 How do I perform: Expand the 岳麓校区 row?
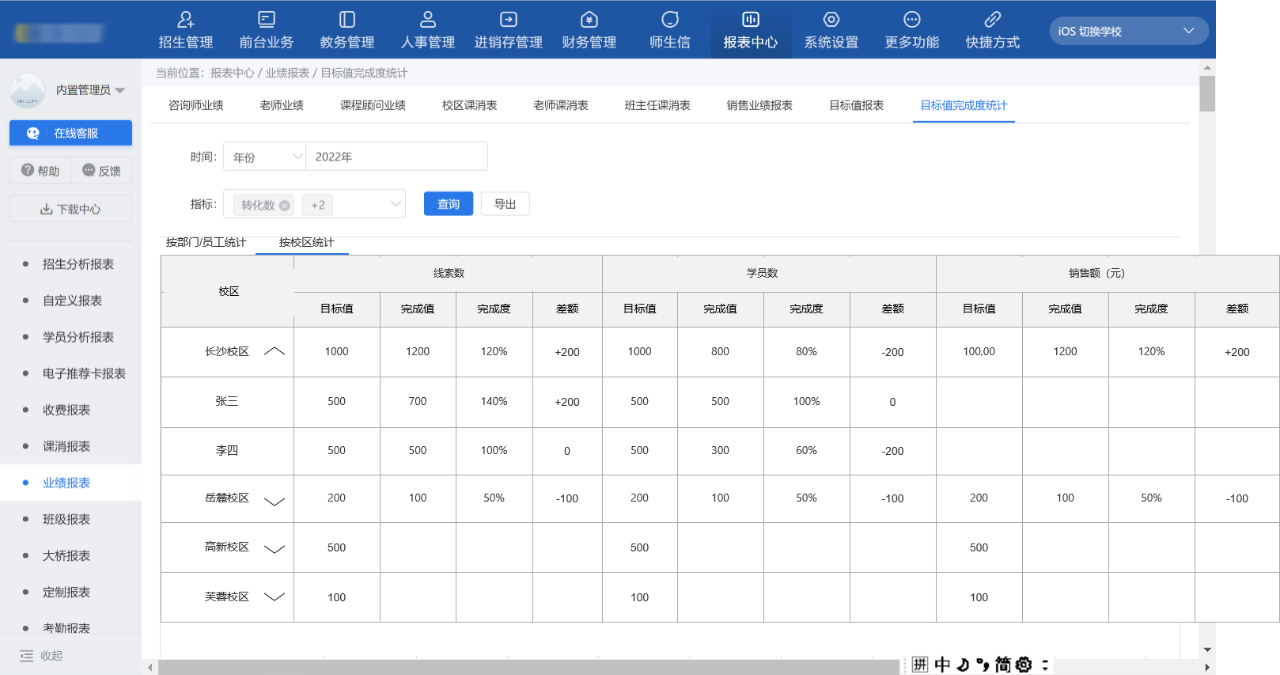tap(274, 500)
